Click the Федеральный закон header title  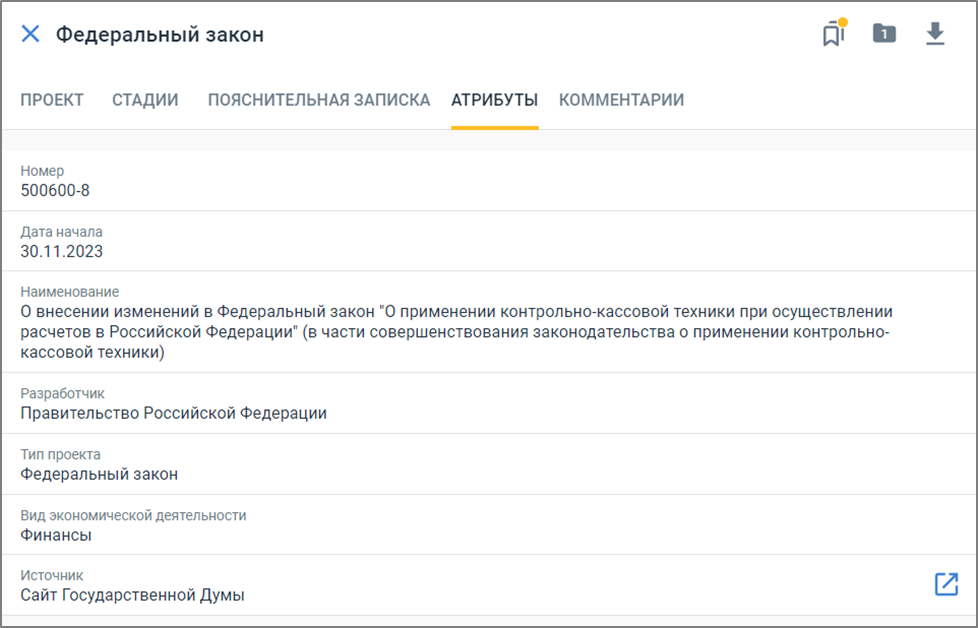[x=160, y=34]
